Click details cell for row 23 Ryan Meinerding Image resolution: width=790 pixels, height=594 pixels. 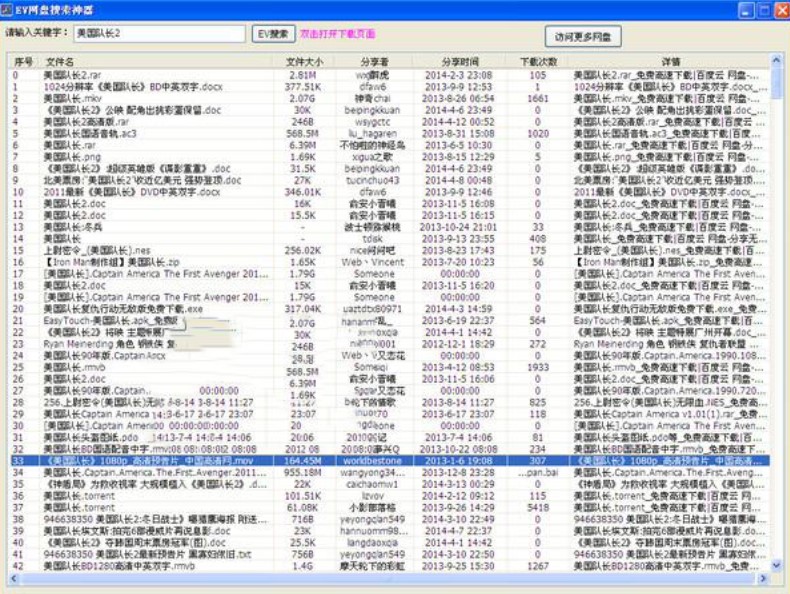point(666,344)
